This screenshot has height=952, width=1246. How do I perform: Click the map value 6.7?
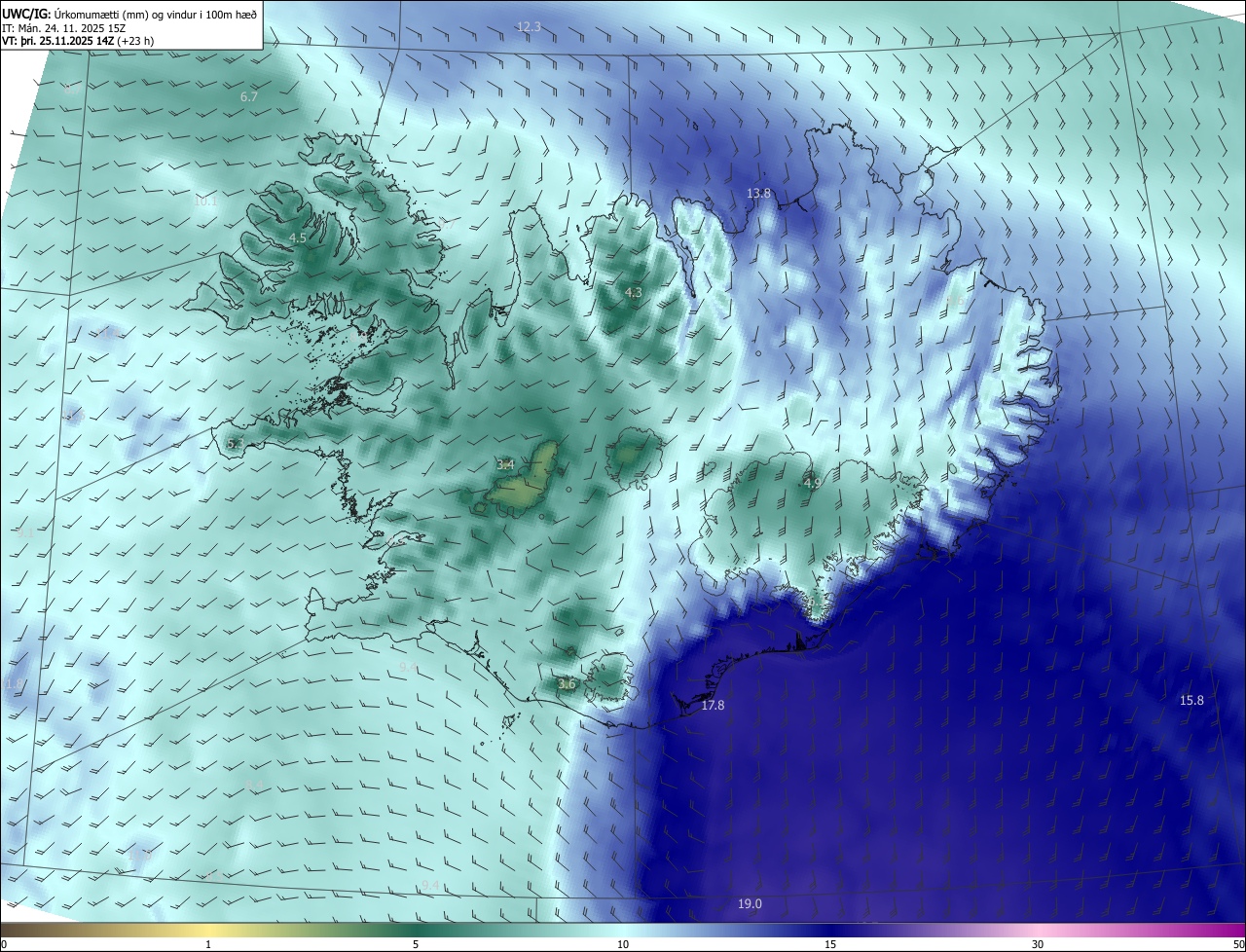[249, 96]
